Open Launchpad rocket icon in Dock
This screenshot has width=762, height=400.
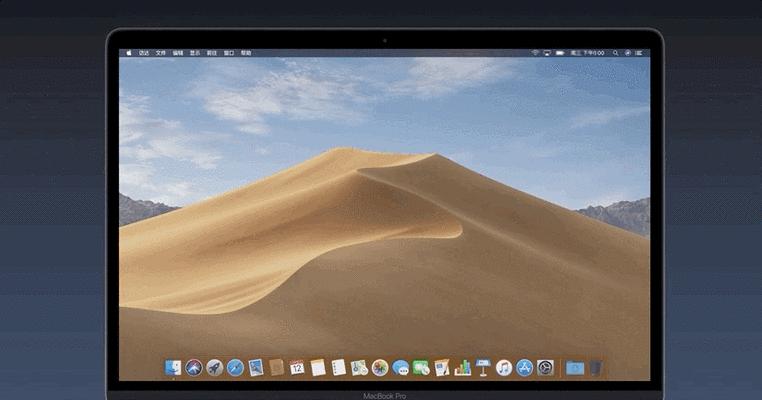click(x=214, y=368)
